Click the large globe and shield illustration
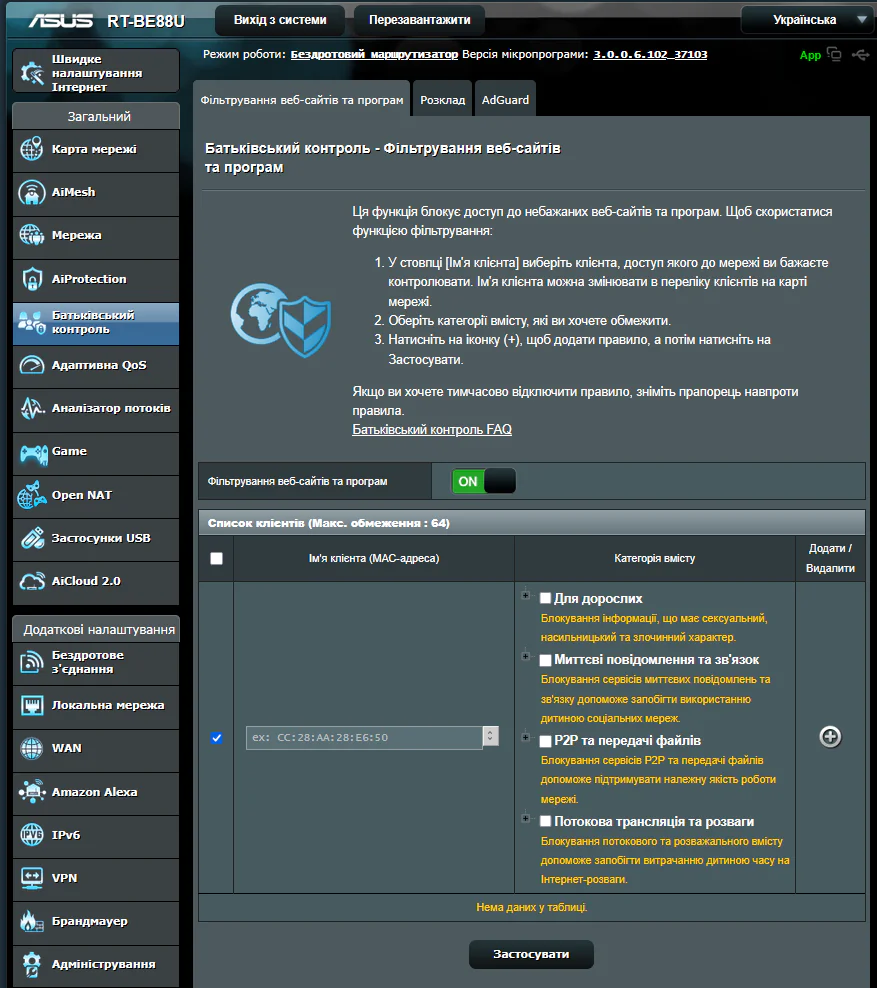The width and height of the screenshot is (877, 988). [x=280, y=319]
